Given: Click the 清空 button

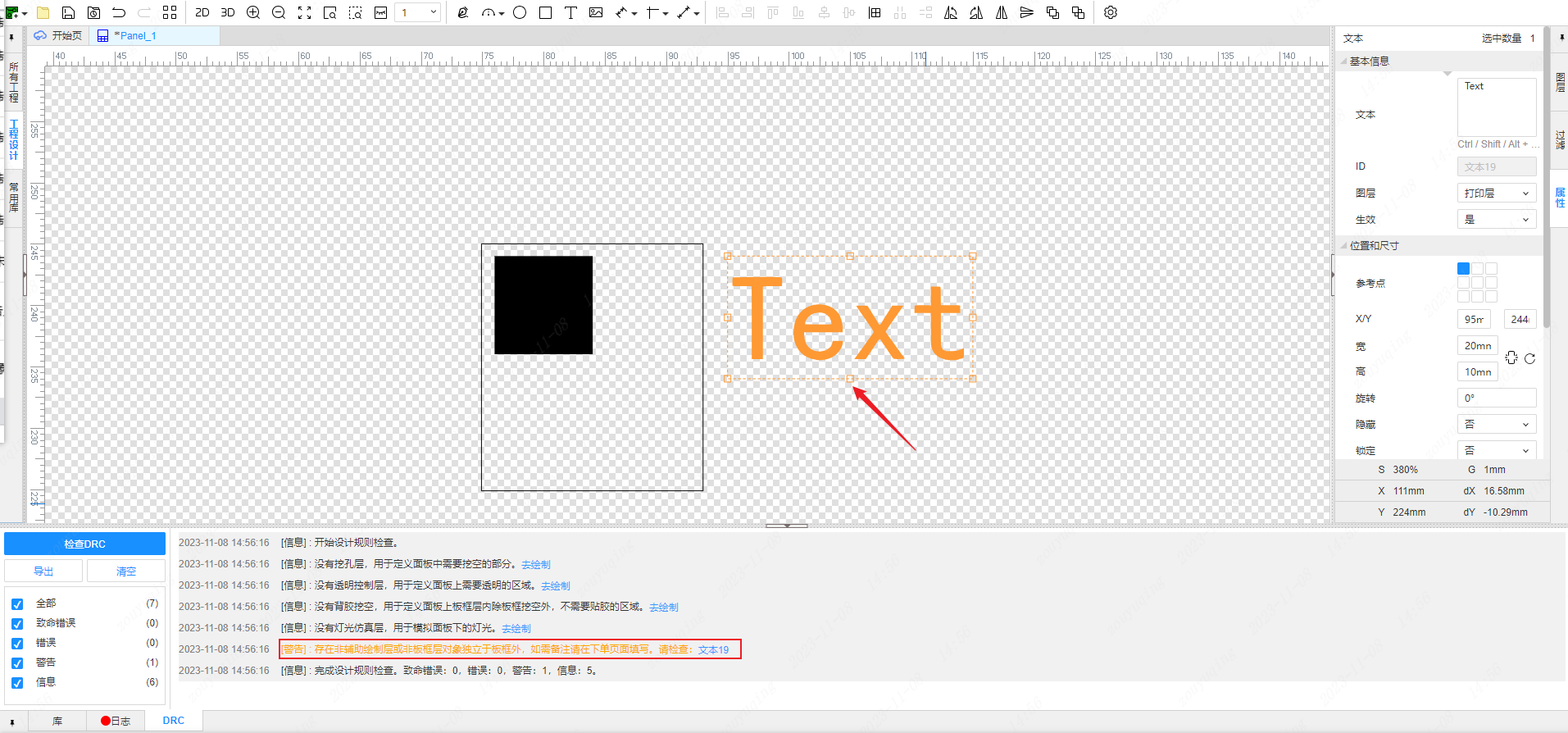Looking at the screenshot, I should coord(126,571).
